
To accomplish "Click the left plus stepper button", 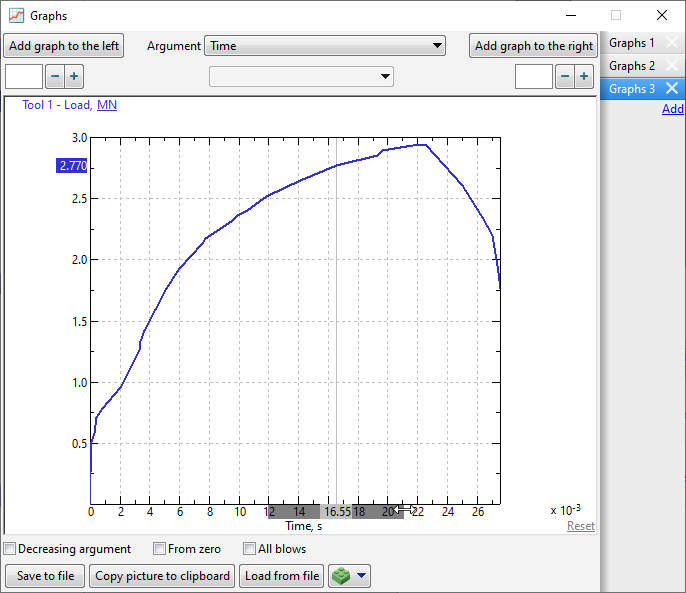I will [74, 77].
